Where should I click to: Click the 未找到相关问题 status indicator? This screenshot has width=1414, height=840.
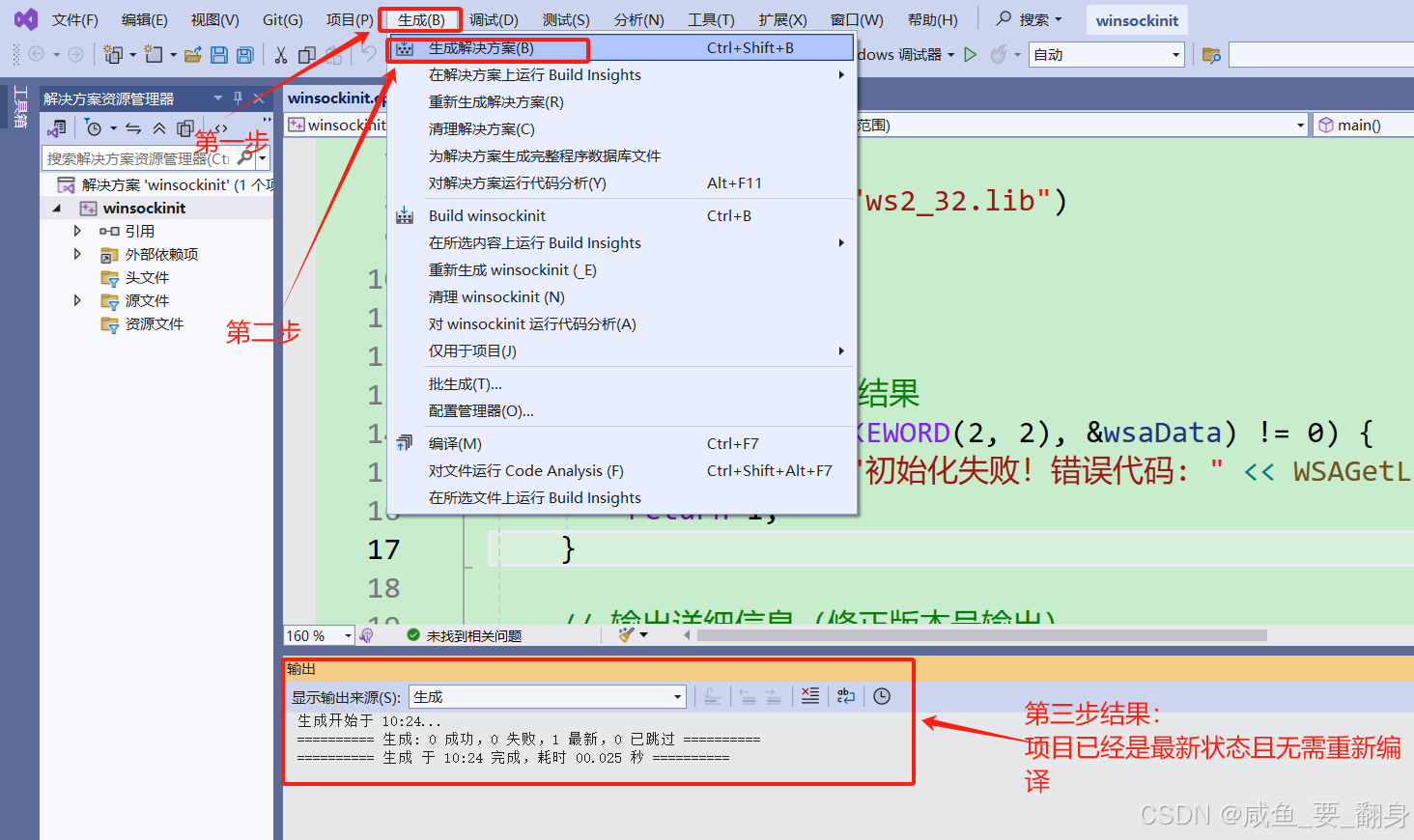coord(465,635)
